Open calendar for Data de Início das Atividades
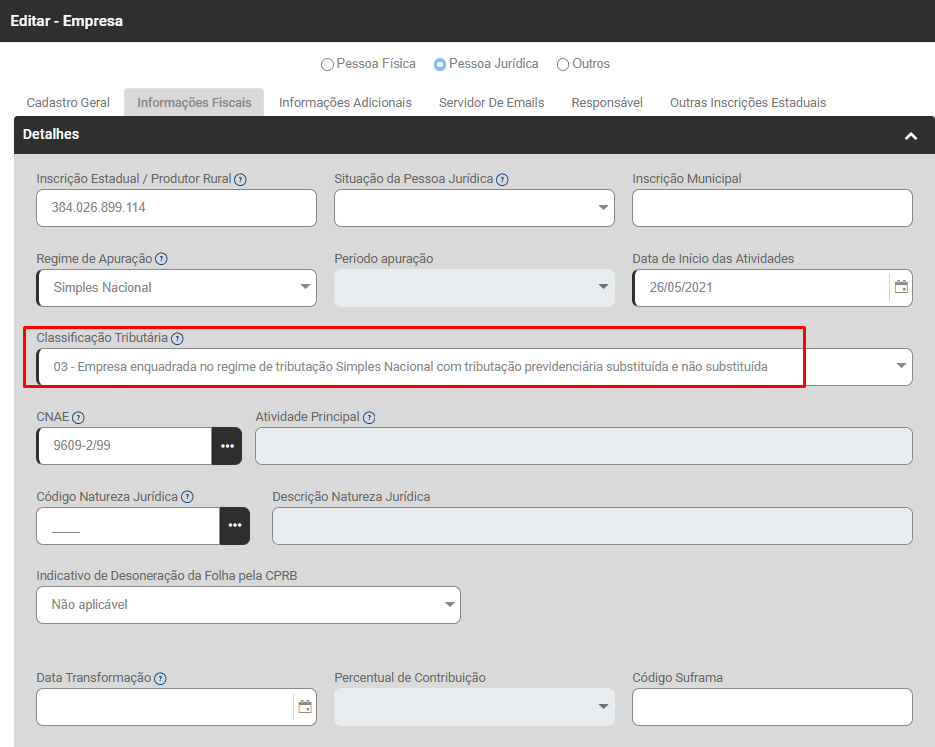The height and width of the screenshot is (747, 935). [901, 287]
